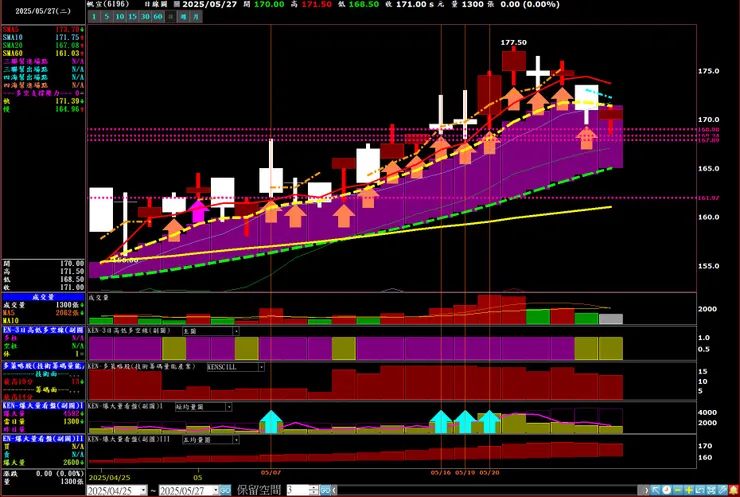Viewport: 740px width, 497px height.
Task: Click the cyan up arrow at 05/20
Action: point(489,421)
